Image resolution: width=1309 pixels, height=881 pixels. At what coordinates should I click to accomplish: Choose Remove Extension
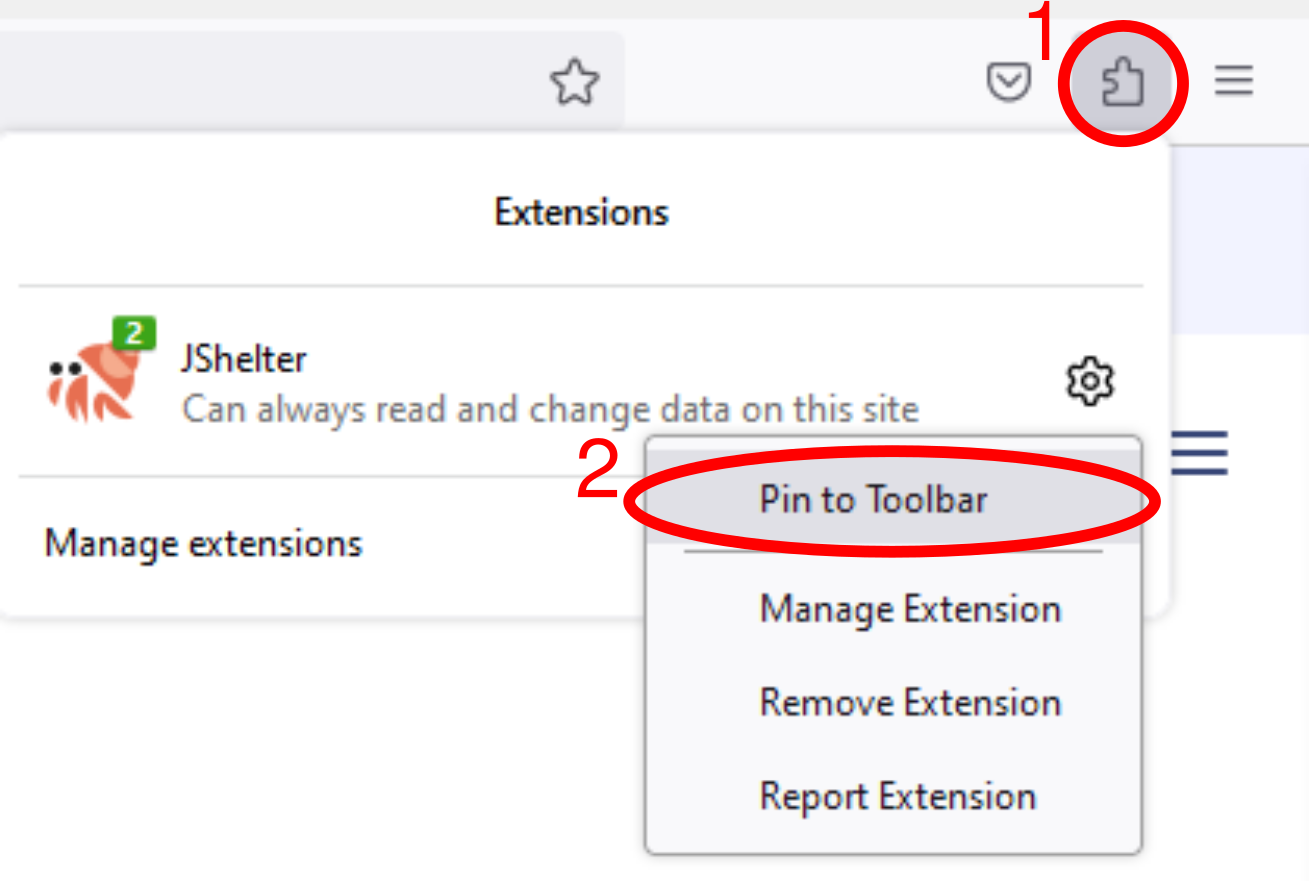tap(911, 702)
